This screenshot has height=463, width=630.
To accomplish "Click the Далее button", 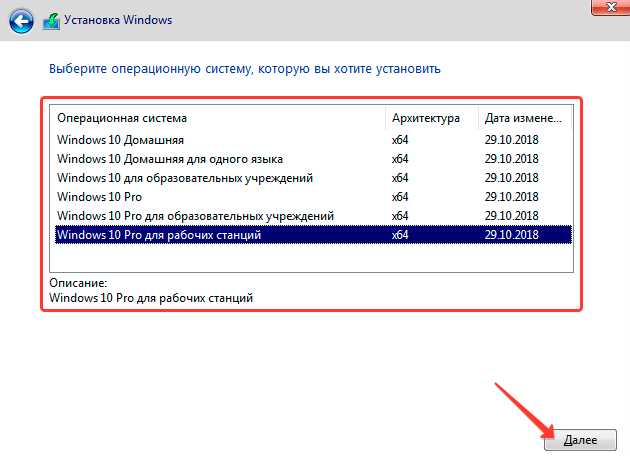I will click(580, 440).
